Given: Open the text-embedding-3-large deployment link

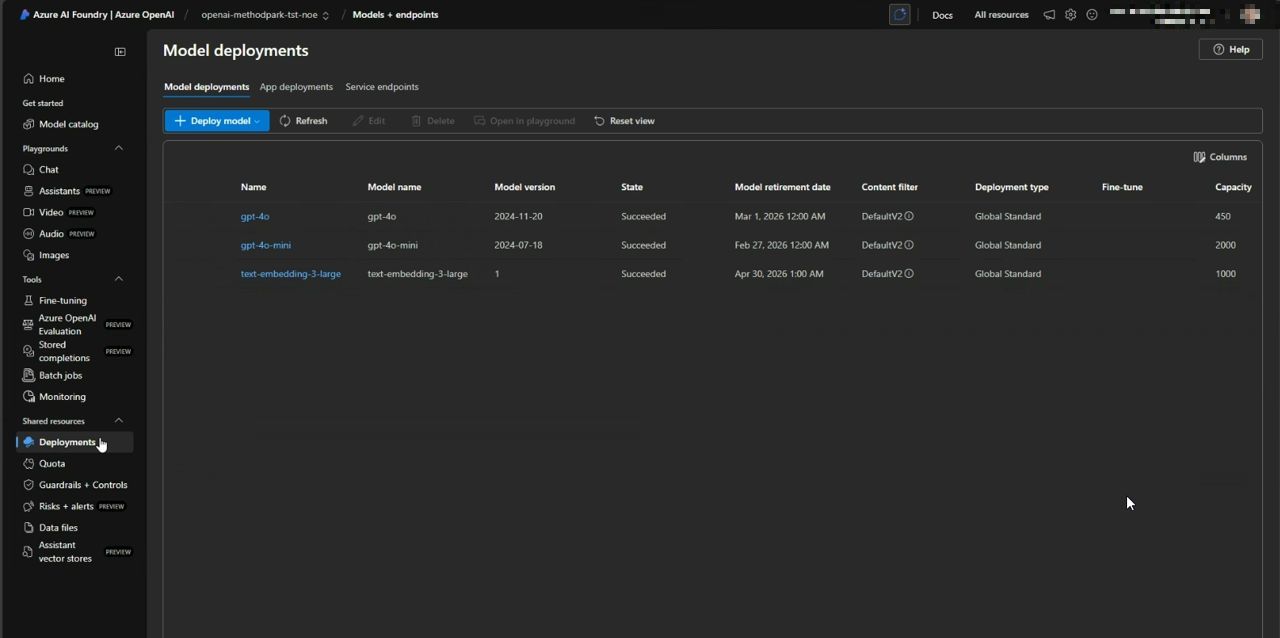Looking at the screenshot, I should click(291, 274).
